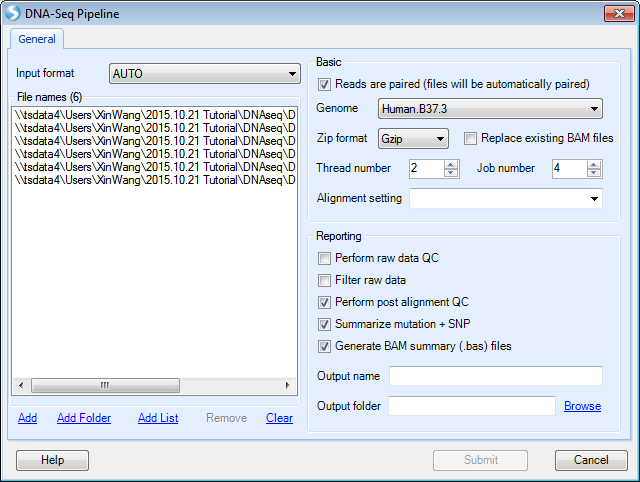Decrease the Thread number value

coord(451,173)
